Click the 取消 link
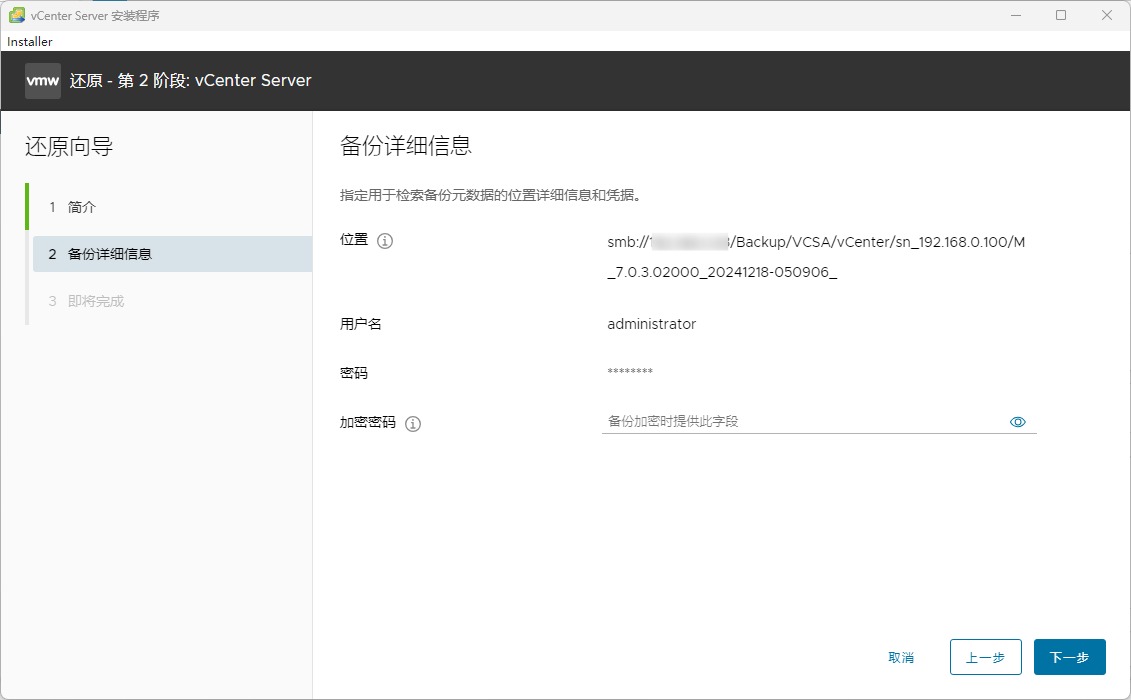The image size is (1131, 700). pos(901,658)
